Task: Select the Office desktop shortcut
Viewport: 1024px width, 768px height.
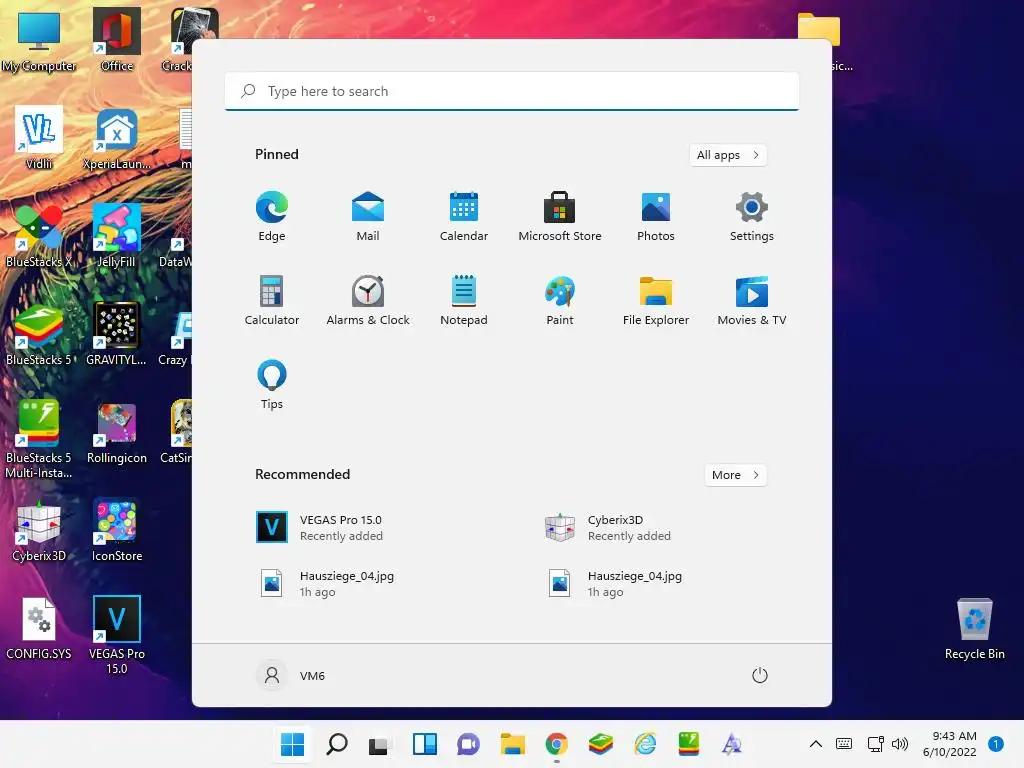Action: point(117,40)
